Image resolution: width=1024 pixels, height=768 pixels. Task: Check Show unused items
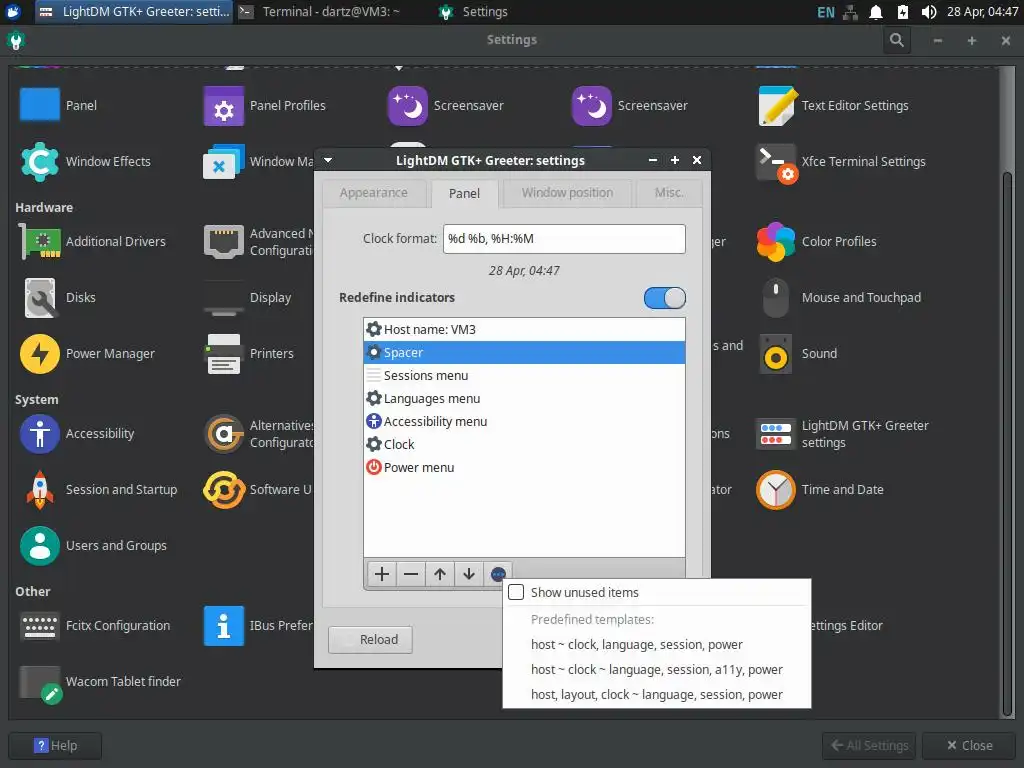516,592
